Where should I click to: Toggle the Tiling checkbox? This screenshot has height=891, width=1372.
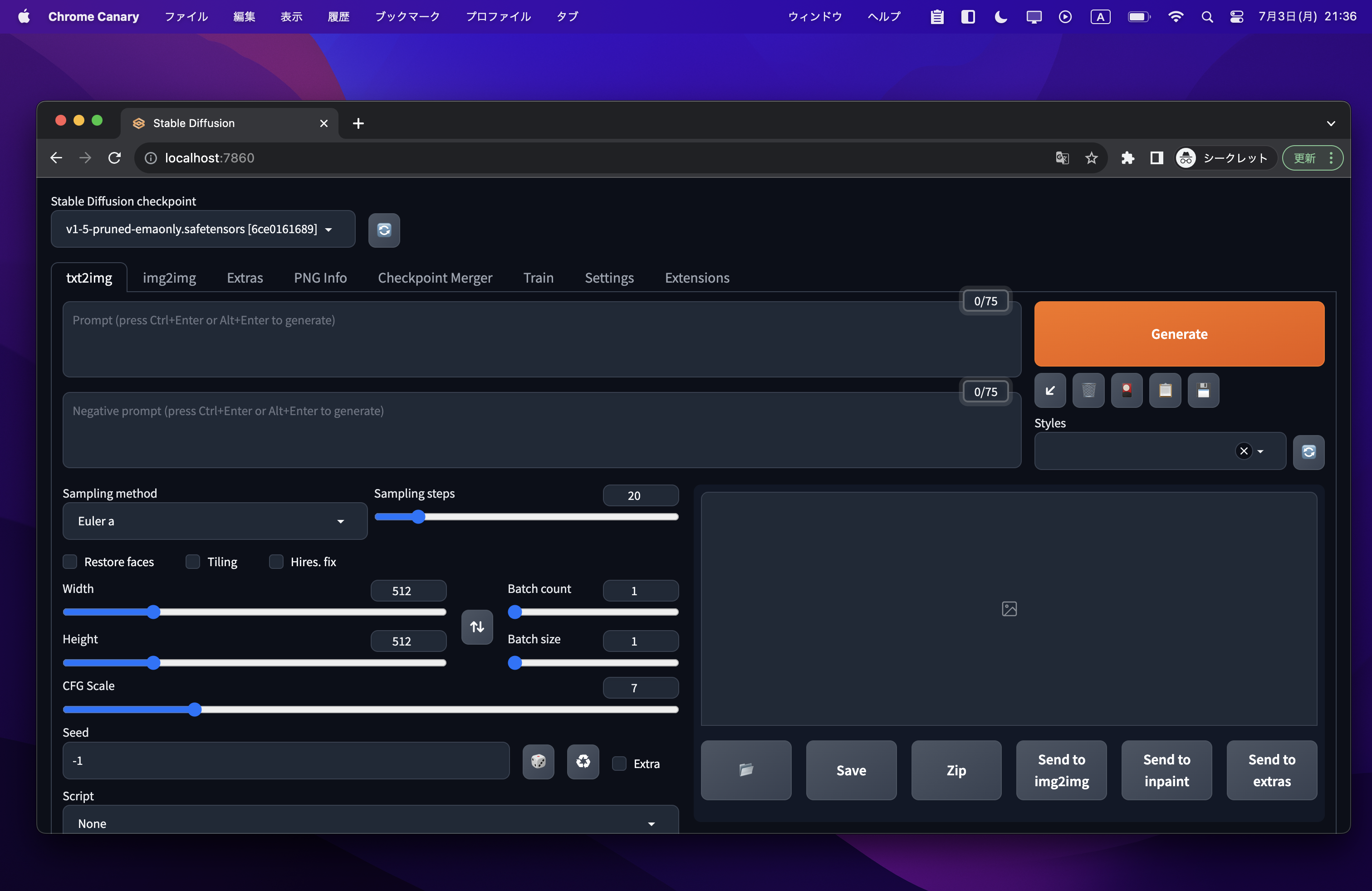coord(193,561)
